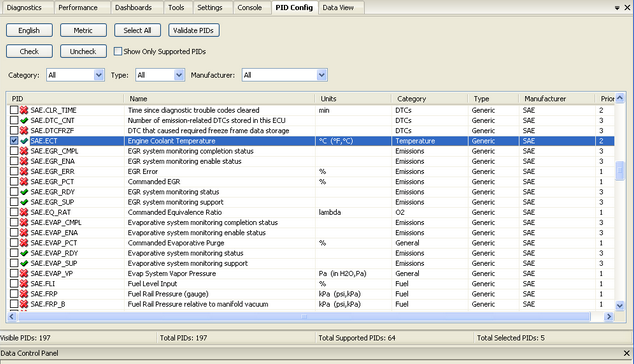Click the scroll down arrow of PID list
The height and width of the screenshot is (364, 634).
pos(619,306)
